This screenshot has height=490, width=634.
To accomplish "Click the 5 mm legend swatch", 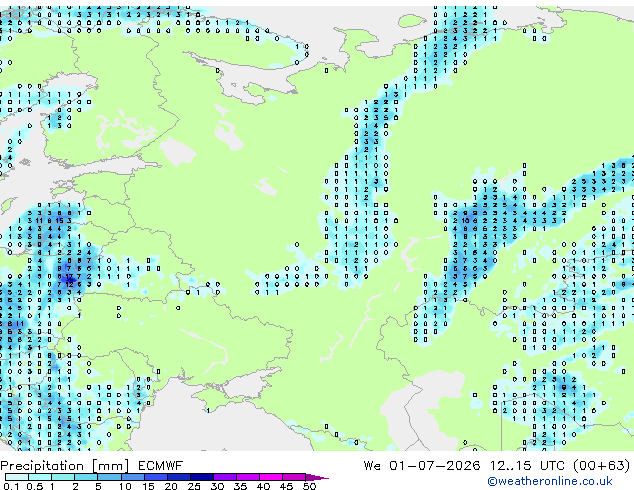I will pos(109,477).
